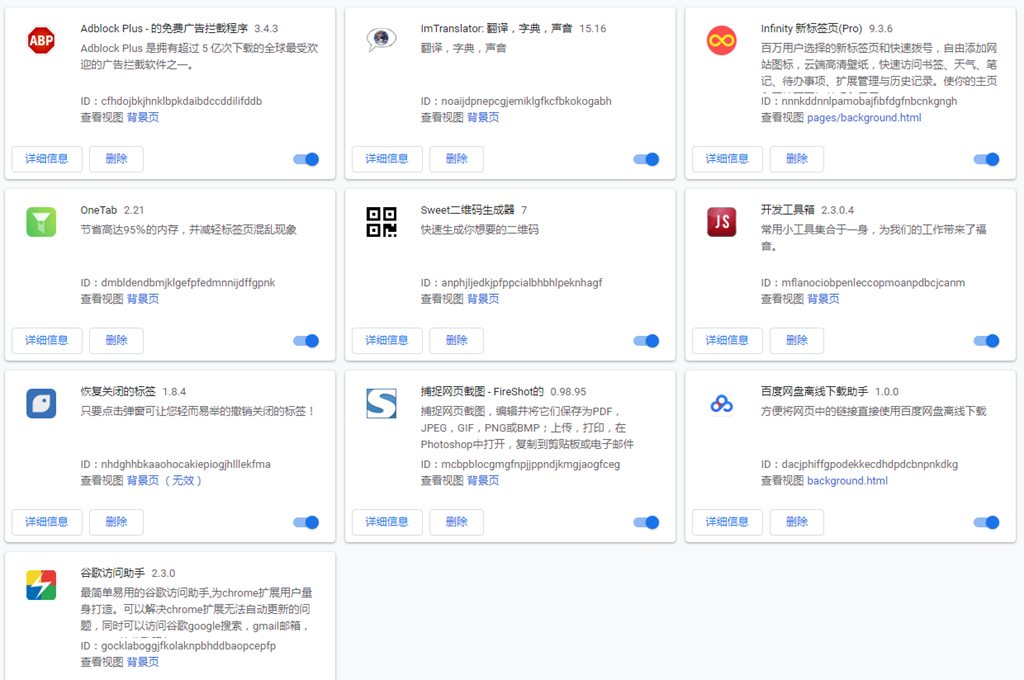Turn off the FireShot extension toggle
This screenshot has width=1024, height=680.
point(647,523)
